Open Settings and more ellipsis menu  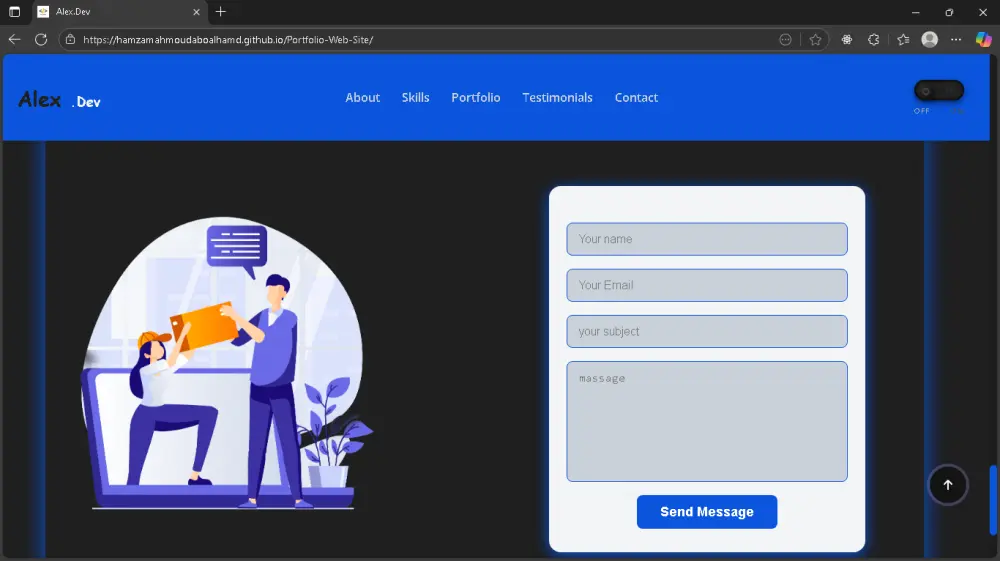tap(955, 40)
